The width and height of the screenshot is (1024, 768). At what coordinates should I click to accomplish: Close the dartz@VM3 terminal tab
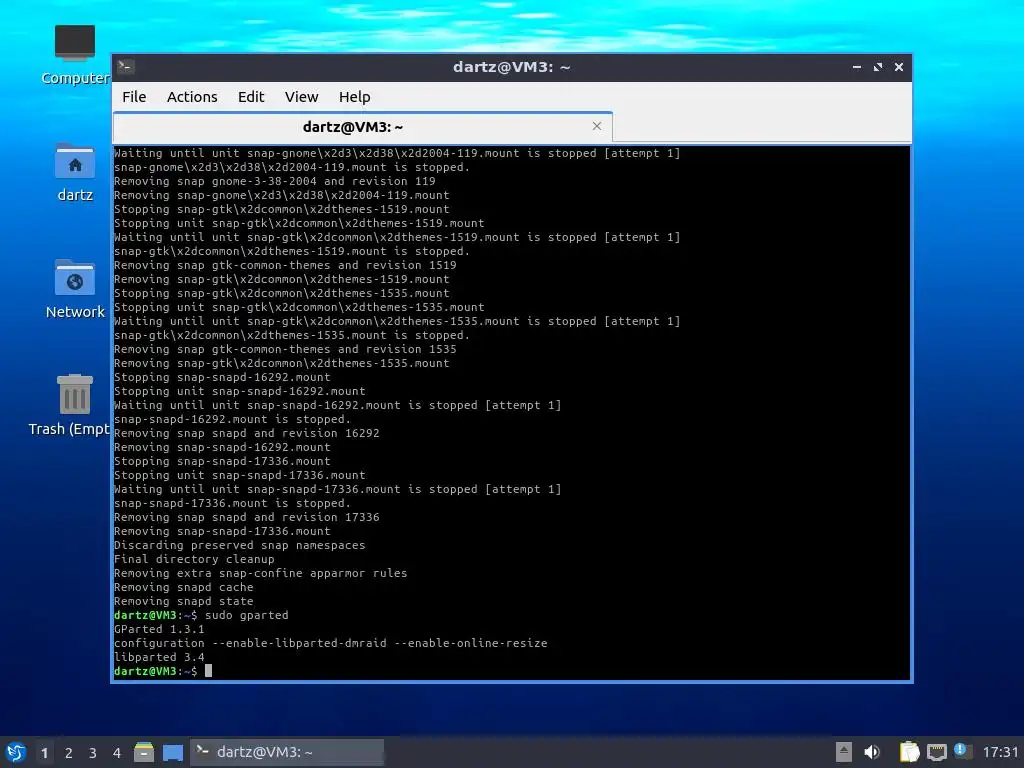click(x=596, y=126)
